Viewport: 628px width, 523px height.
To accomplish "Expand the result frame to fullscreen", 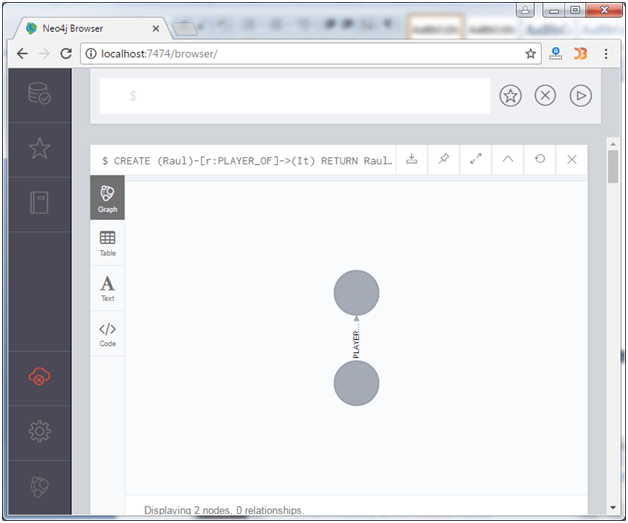I will (476, 159).
